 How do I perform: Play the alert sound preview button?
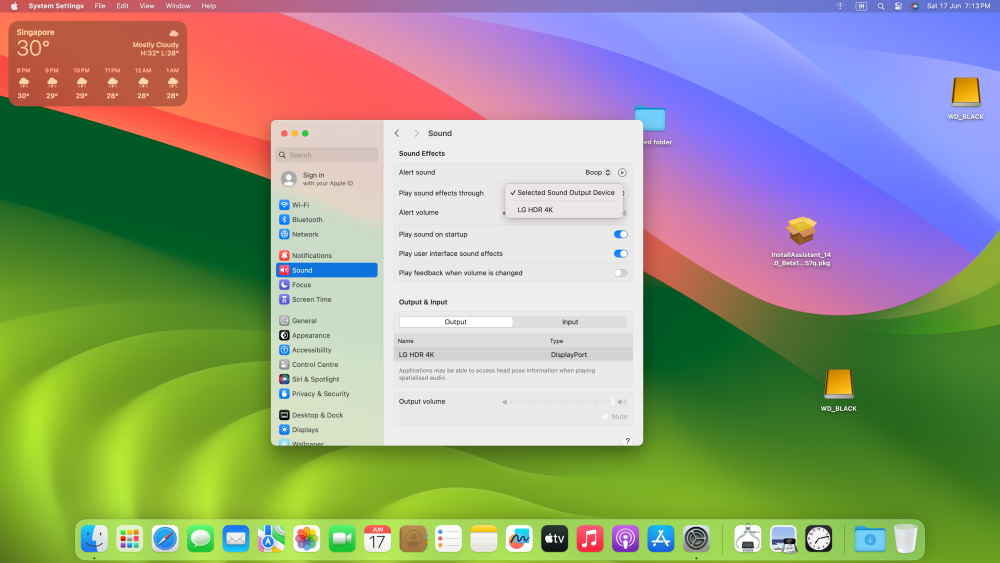coord(622,172)
